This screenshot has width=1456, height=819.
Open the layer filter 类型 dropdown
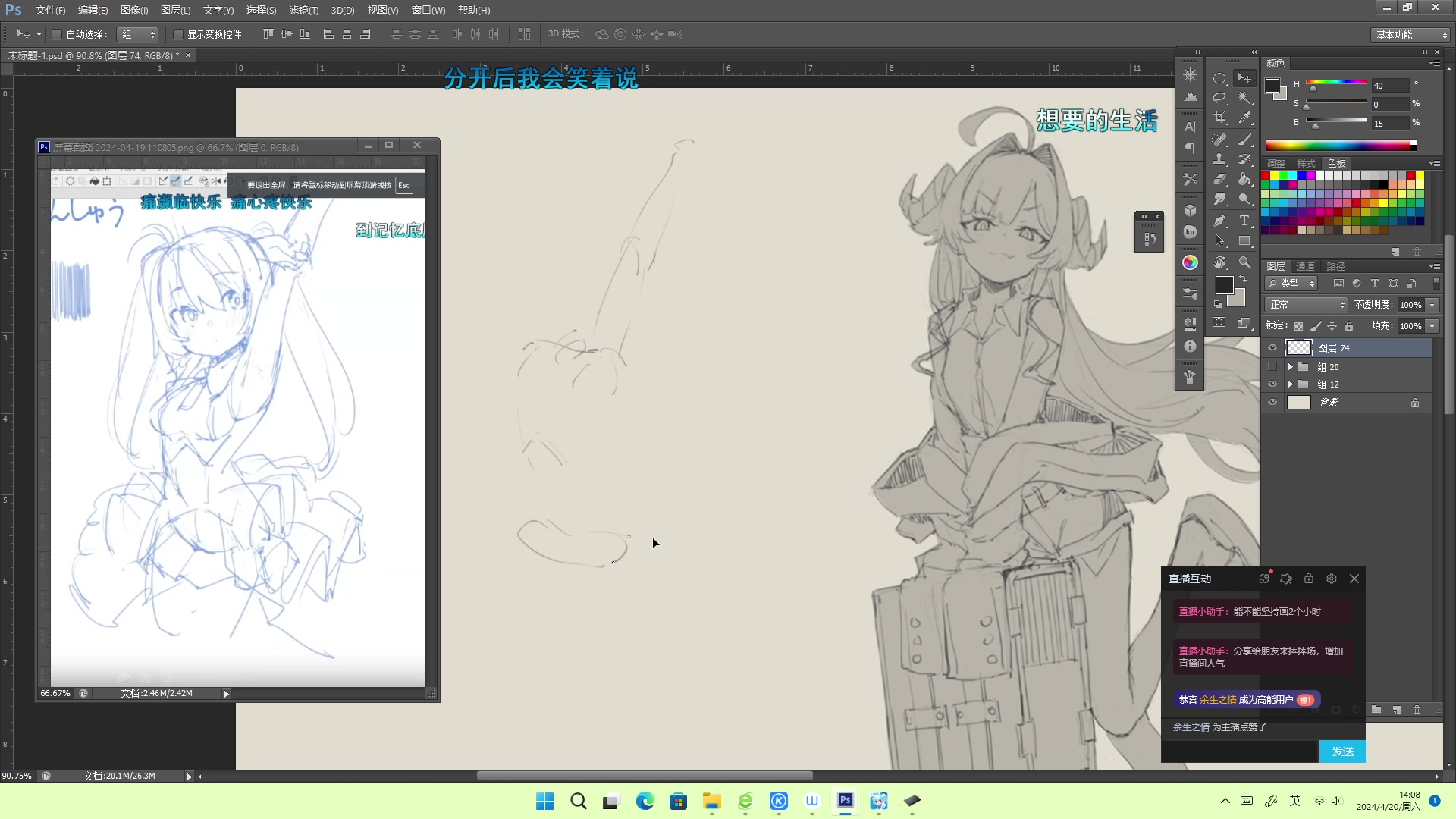[x=1291, y=284]
